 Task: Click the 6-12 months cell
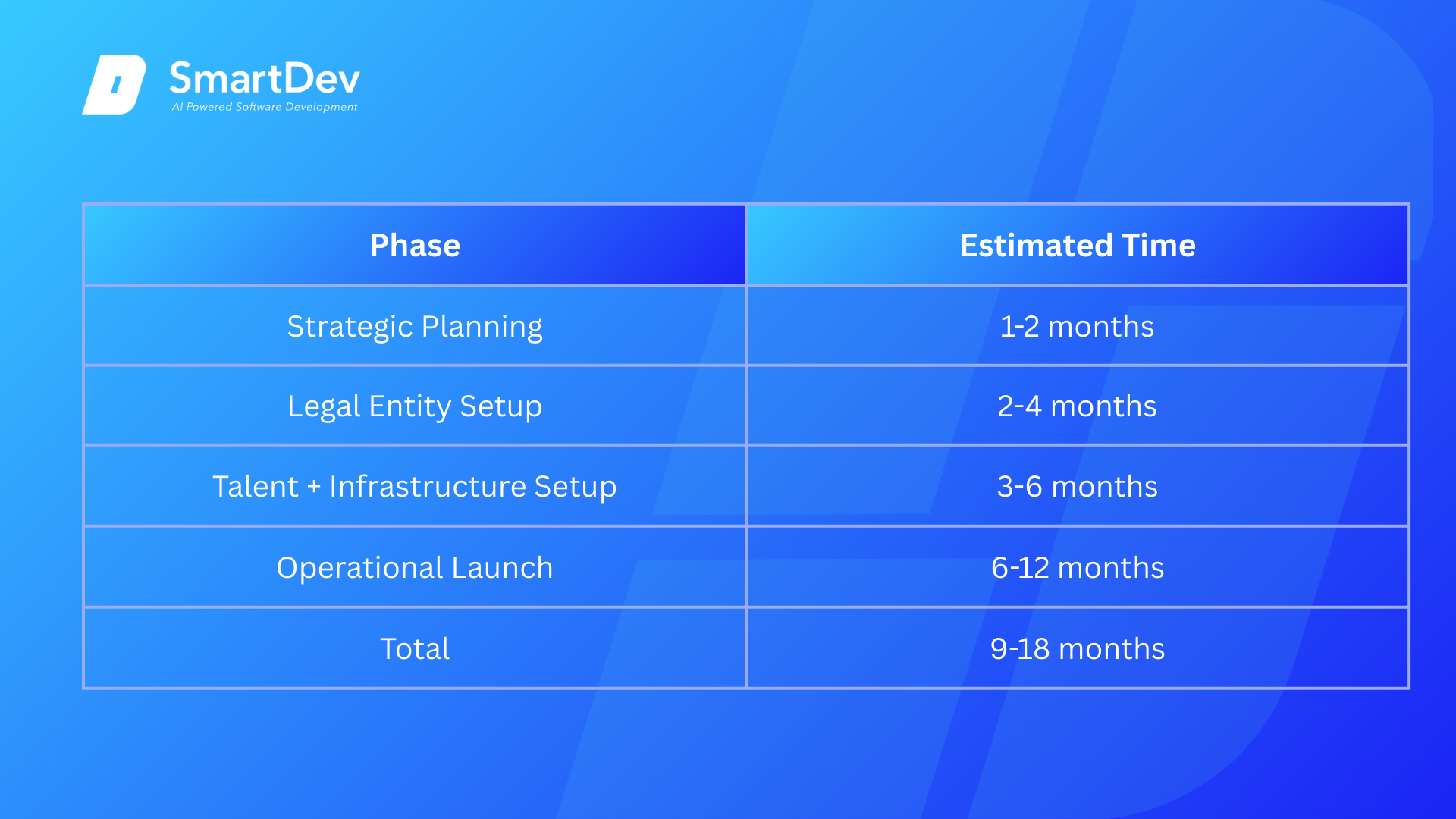click(1077, 567)
